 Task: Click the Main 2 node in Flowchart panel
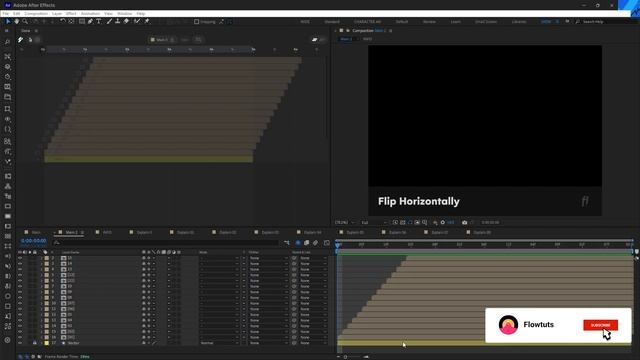(162, 40)
